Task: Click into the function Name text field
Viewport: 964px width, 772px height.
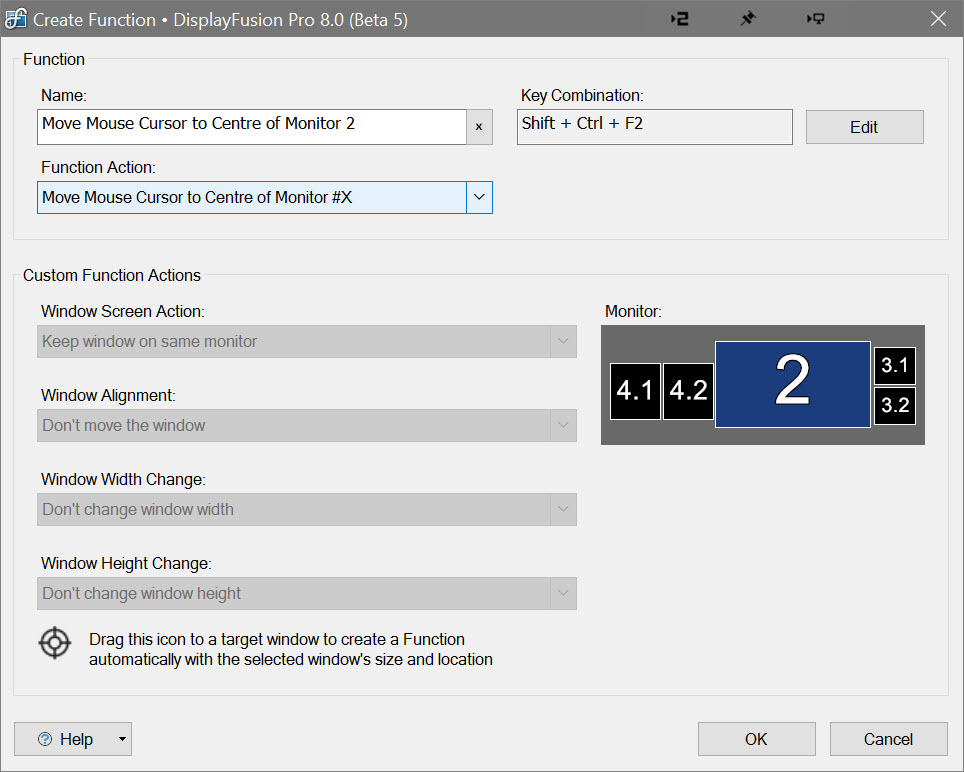Action: pyautogui.click(x=252, y=127)
